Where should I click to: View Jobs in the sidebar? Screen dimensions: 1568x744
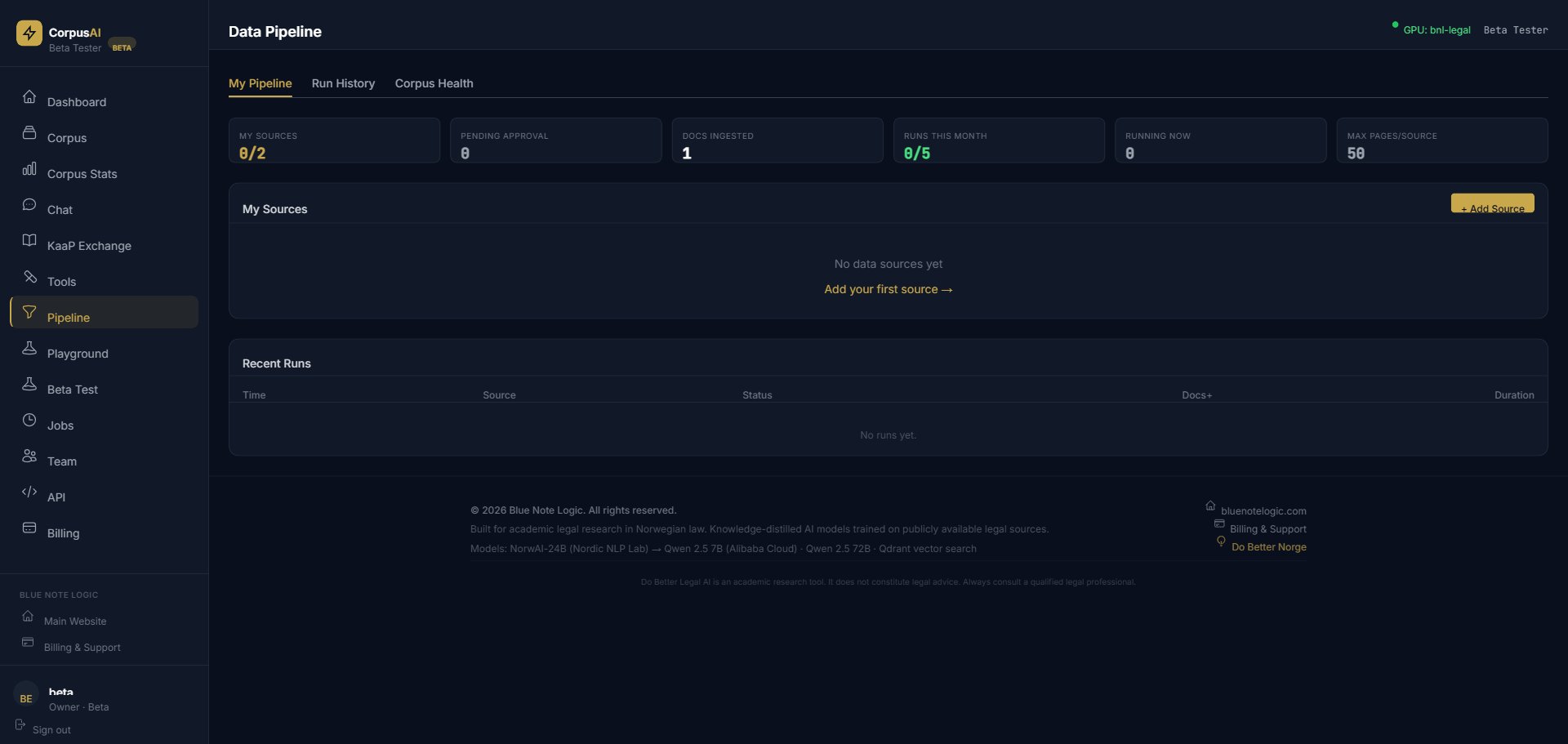60,425
